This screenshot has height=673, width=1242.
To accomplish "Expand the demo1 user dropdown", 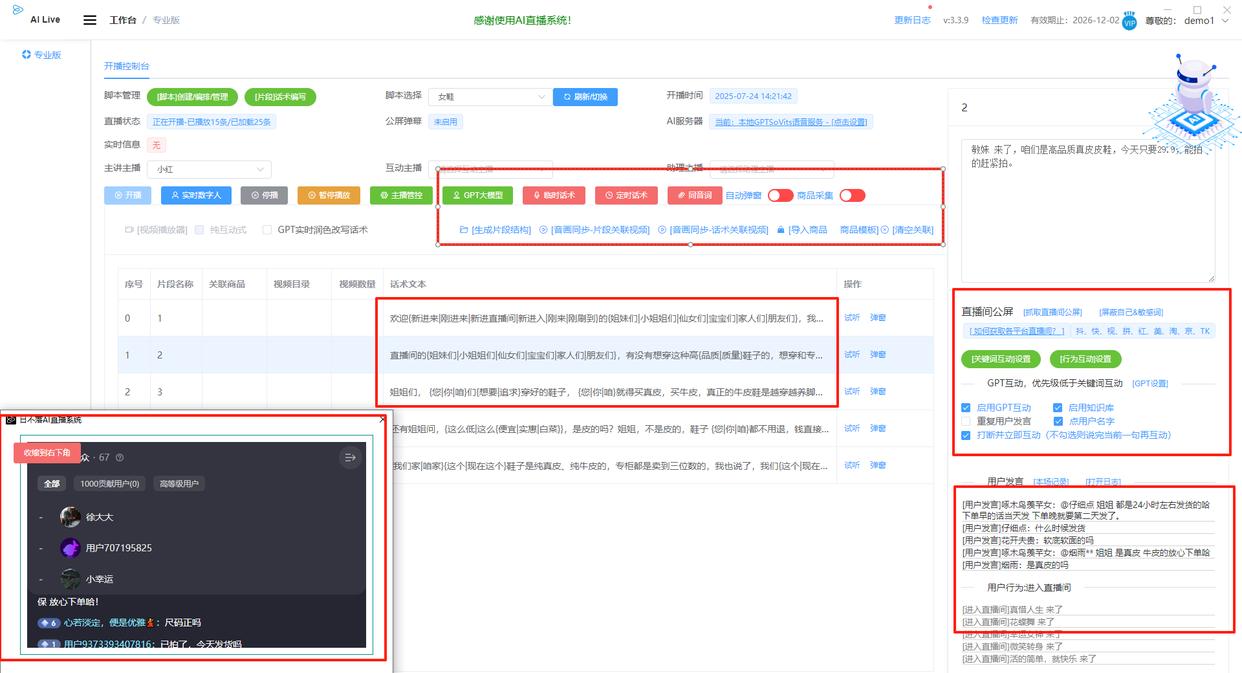I will click(1205, 20).
